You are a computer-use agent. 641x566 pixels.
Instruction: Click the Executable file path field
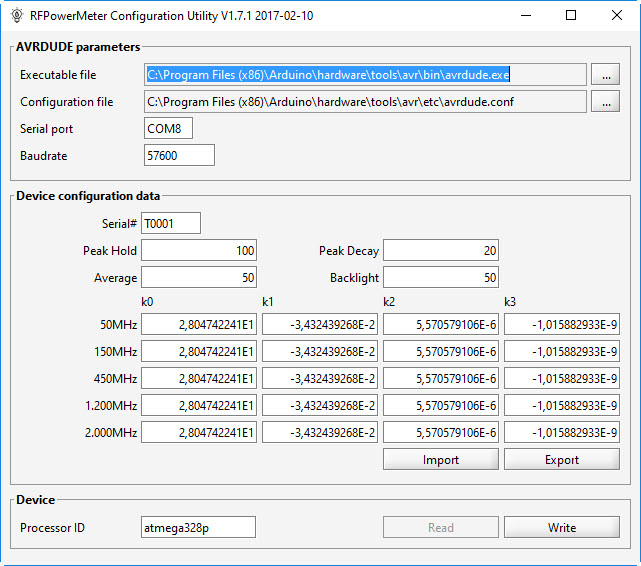[x=365, y=75]
